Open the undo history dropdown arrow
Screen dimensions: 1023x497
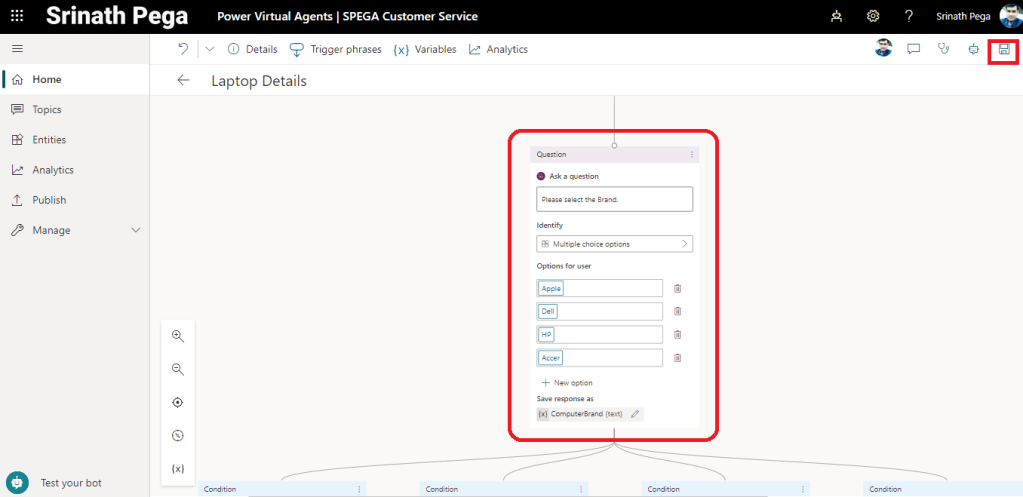coord(209,49)
